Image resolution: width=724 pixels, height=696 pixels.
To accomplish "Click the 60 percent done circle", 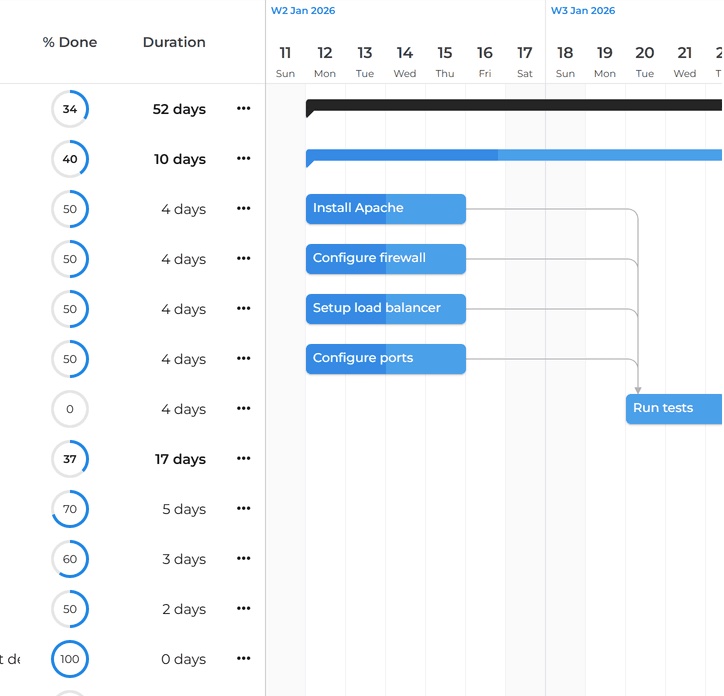I will (x=70, y=559).
